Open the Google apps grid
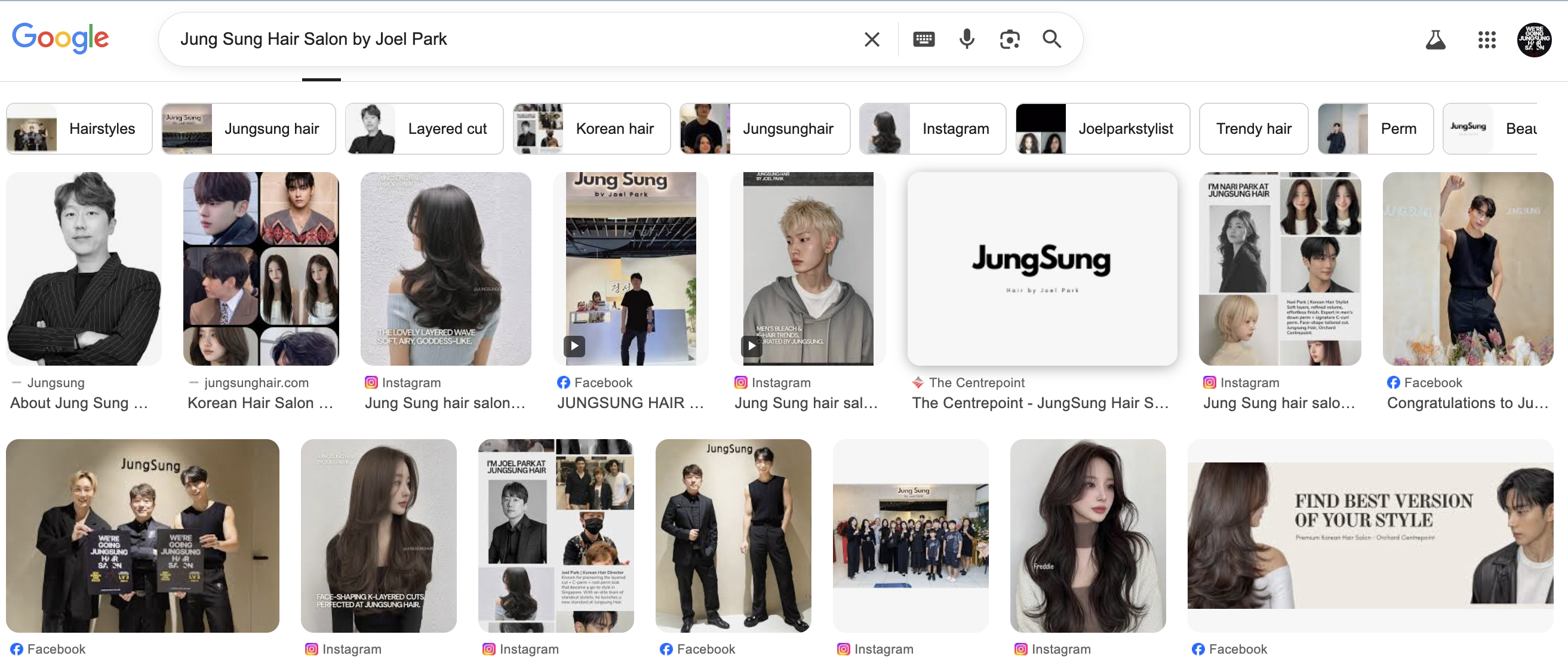The width and height of the screenshot is (1568, 662). [x=1486, y=40]
